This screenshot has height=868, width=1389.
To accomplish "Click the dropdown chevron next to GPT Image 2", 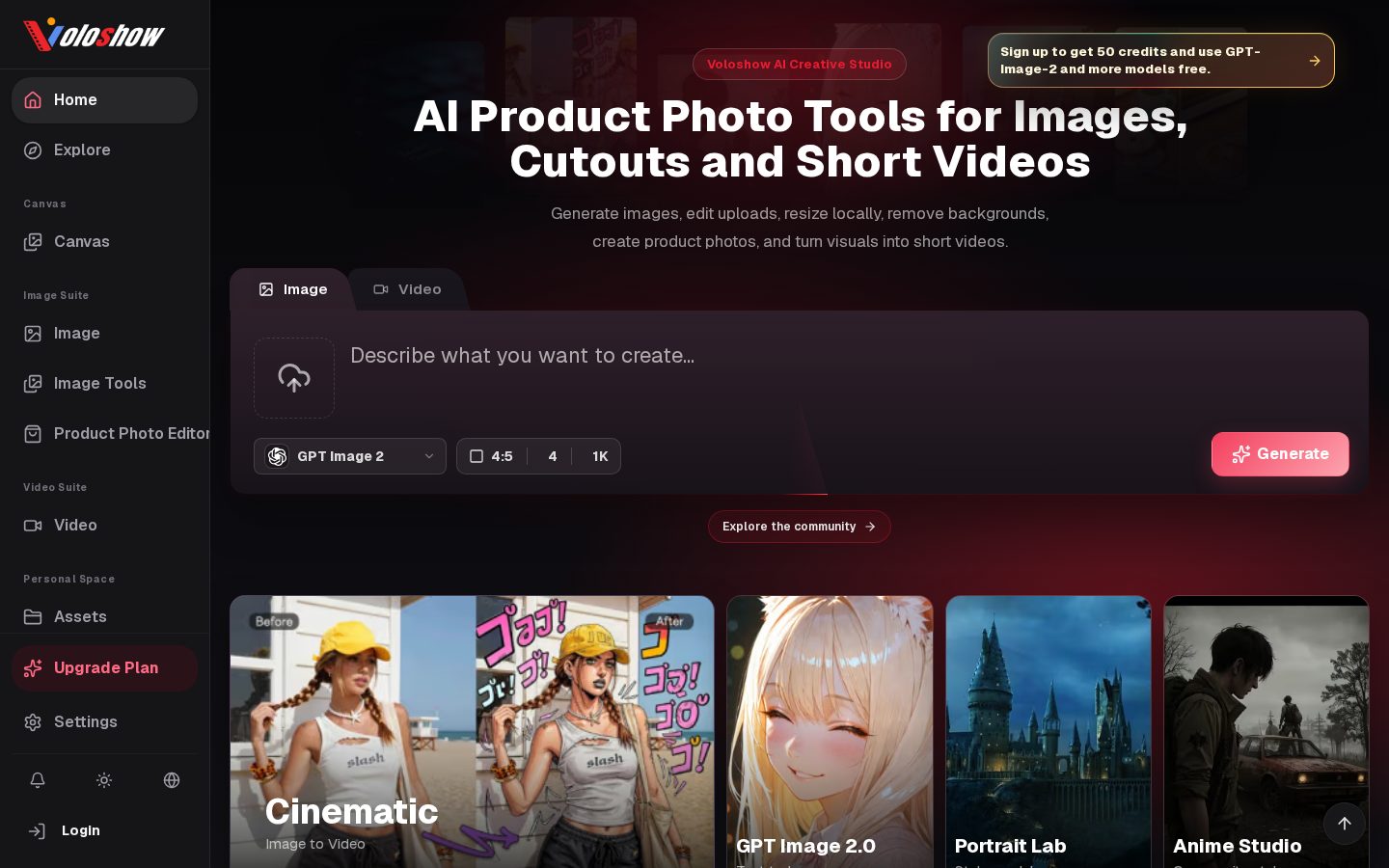I will [x=429, y=456].
